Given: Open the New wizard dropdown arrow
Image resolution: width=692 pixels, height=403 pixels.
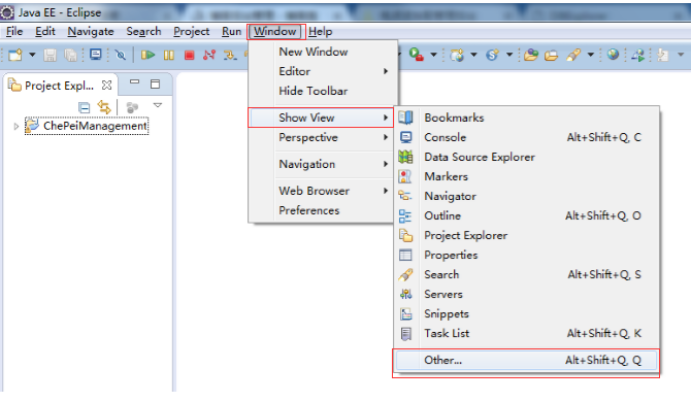Looking at the screenshot, I should [32, 55].
